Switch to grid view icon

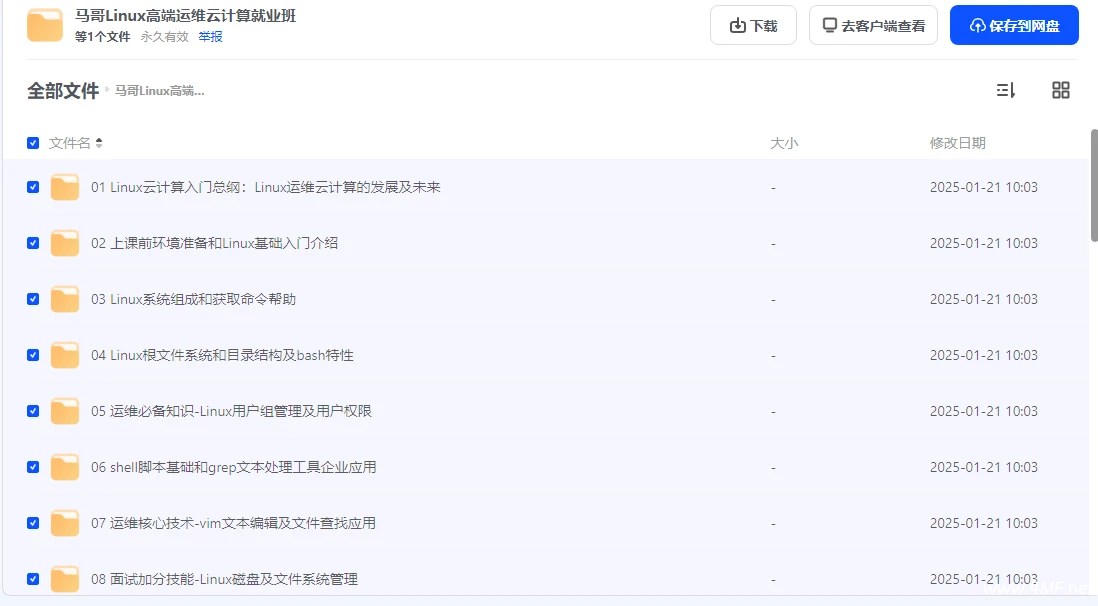1061,90
